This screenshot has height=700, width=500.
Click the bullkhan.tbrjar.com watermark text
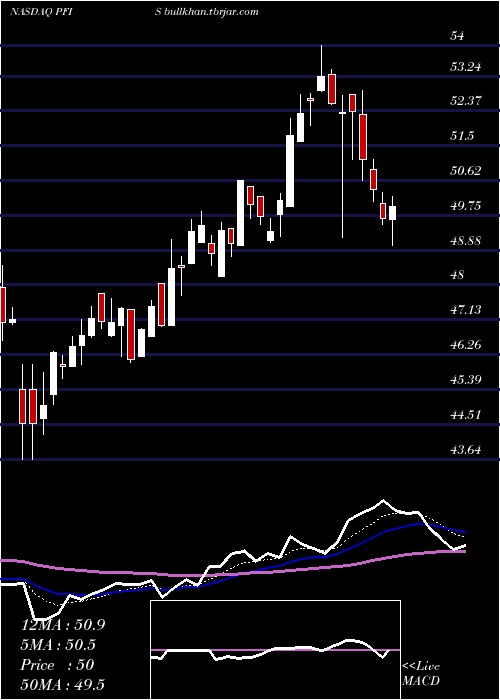[211, 12]
